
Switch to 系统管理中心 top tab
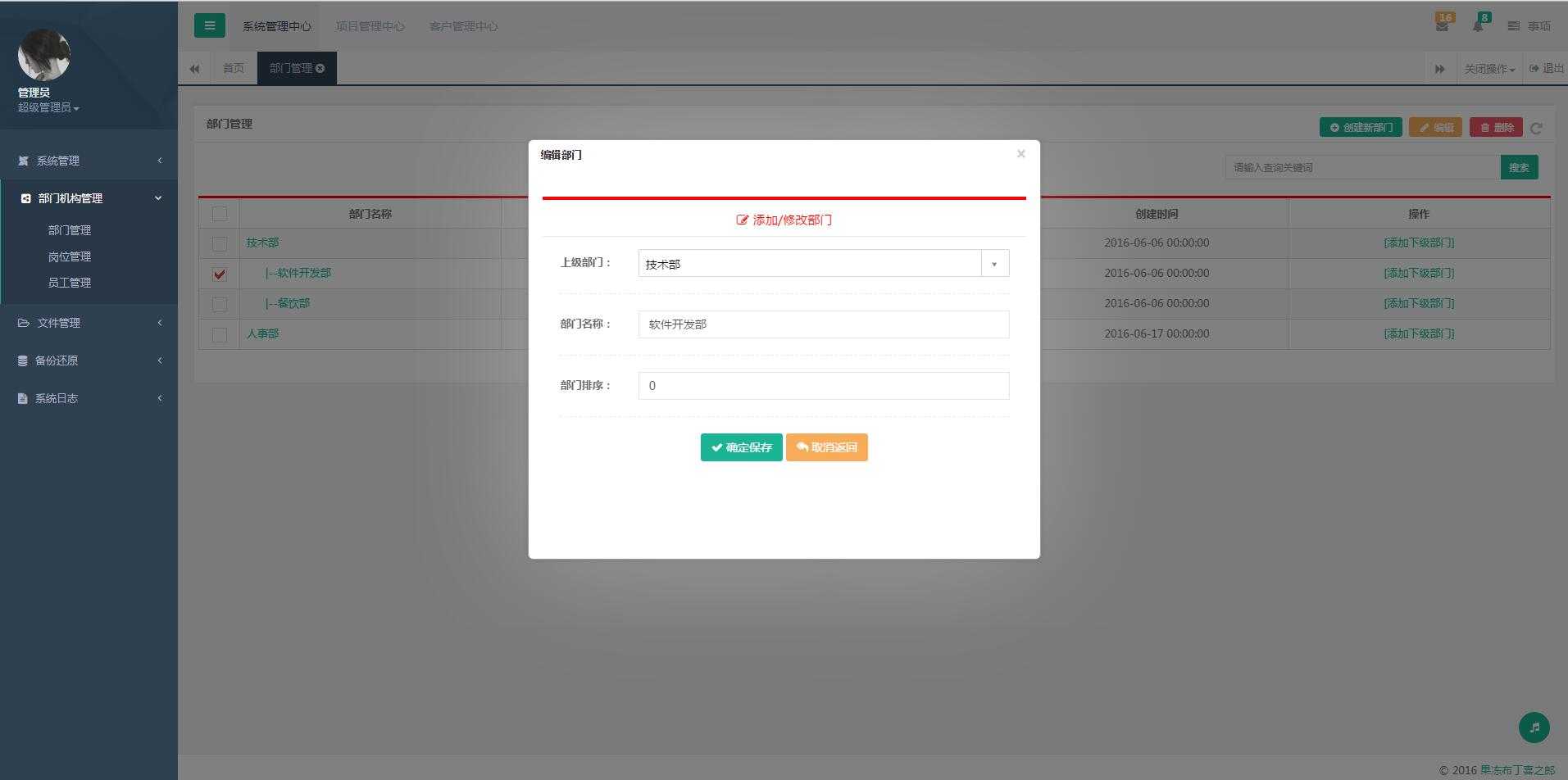(x=277, y=26)
